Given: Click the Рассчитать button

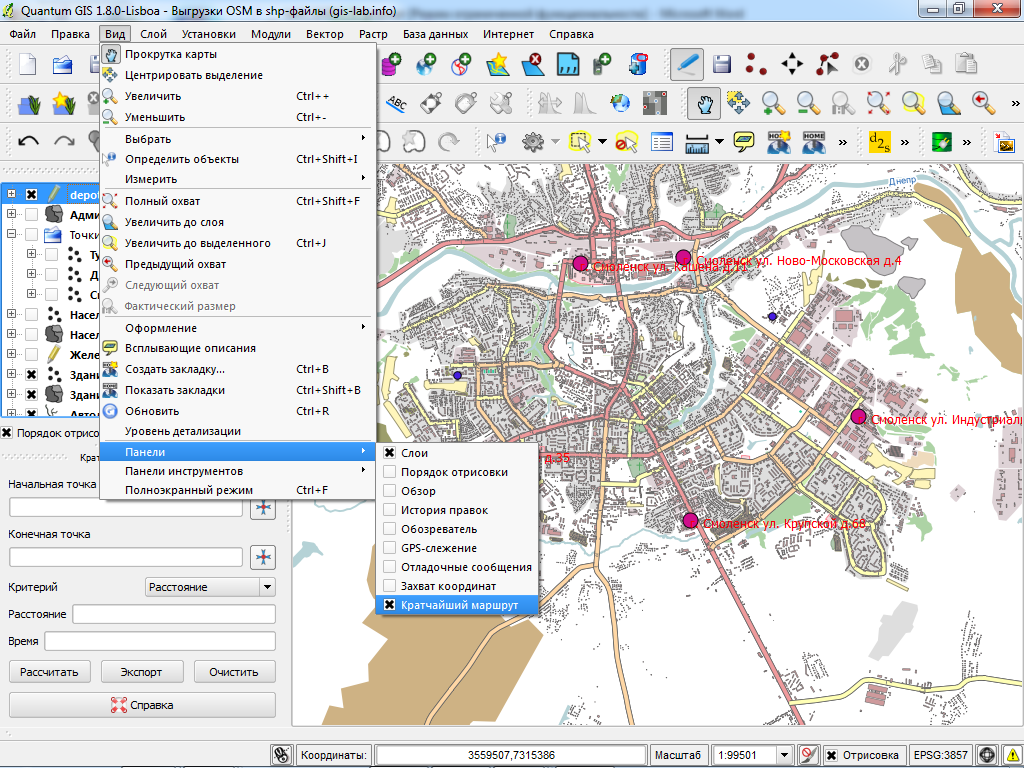Looking at the screenshot, I should [50, 672].
